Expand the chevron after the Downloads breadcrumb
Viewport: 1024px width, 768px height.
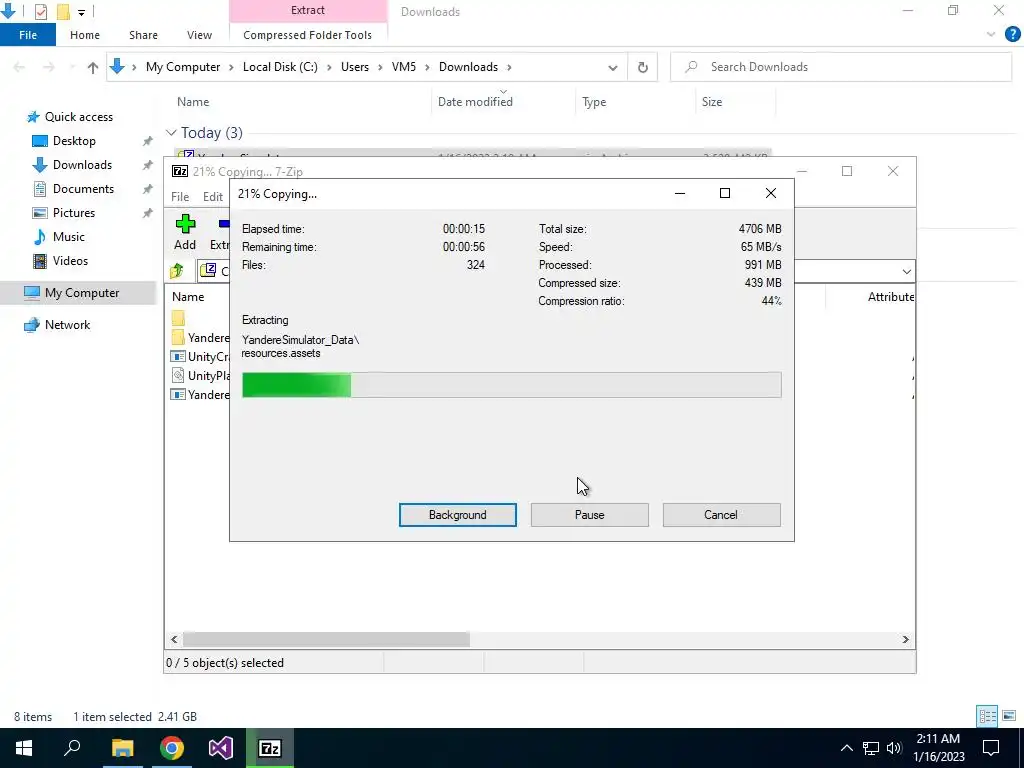509,67
